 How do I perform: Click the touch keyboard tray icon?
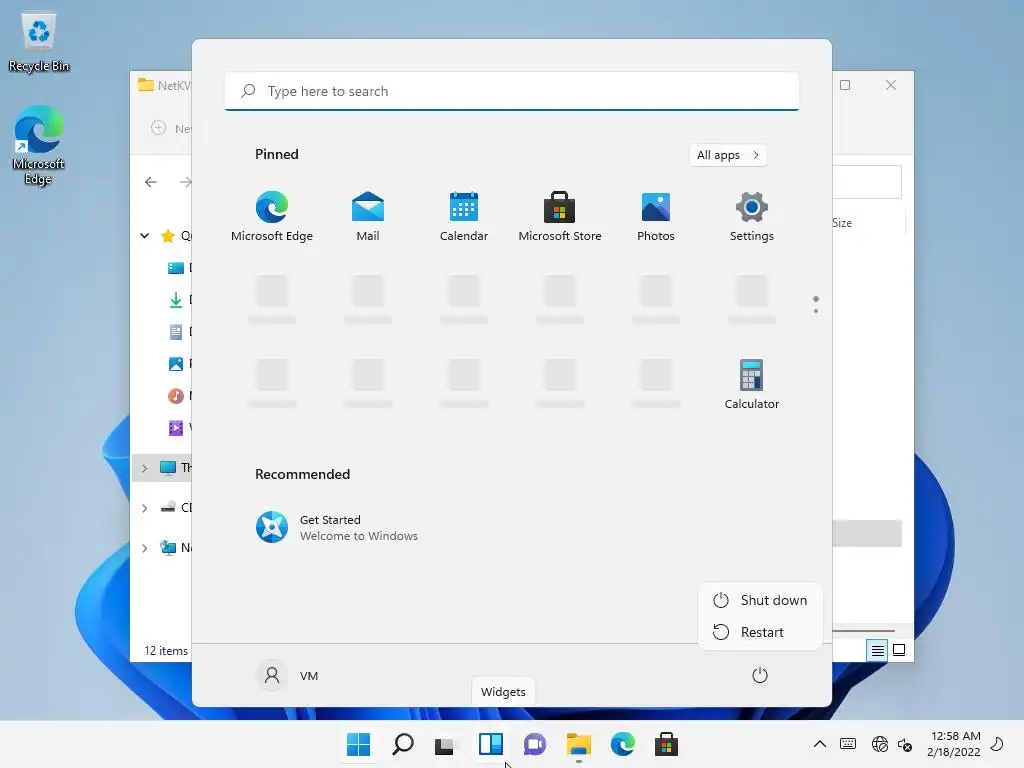[848, 744]
